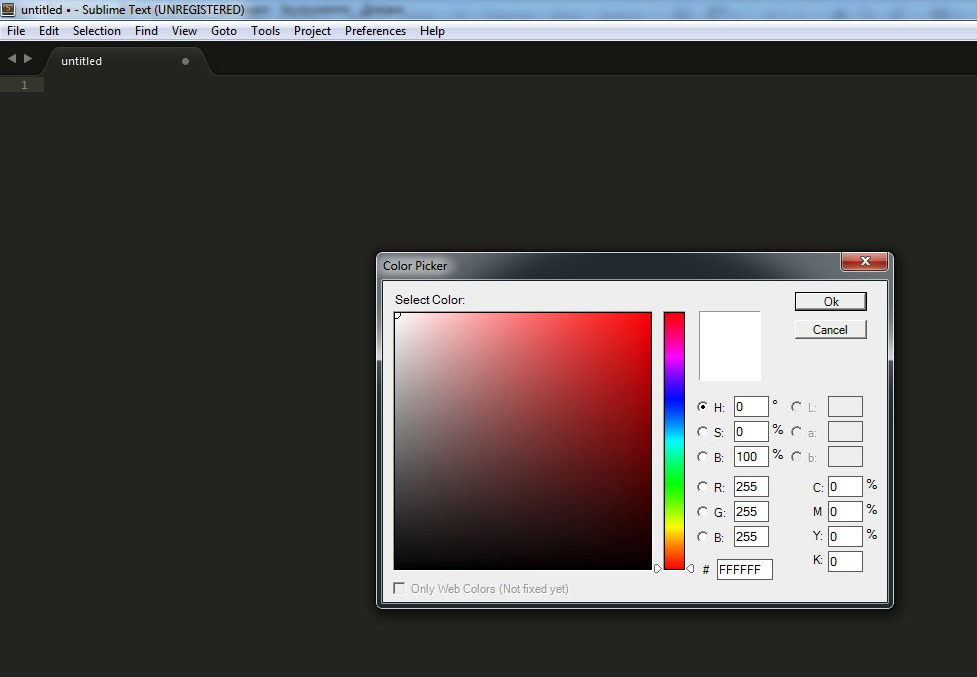Image resolution: width=977 pixels, height=677 pixels.
Task: Click the white color preview swatch
Action: click(x=730, y=346)
